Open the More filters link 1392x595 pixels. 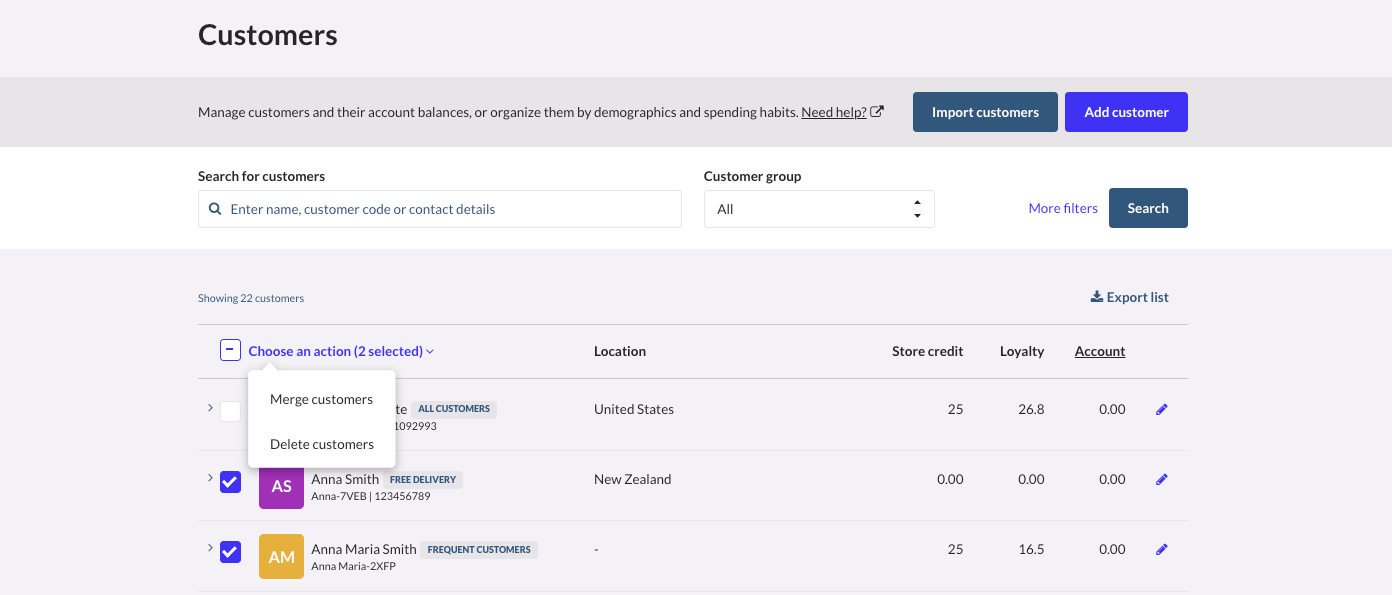1062,209
